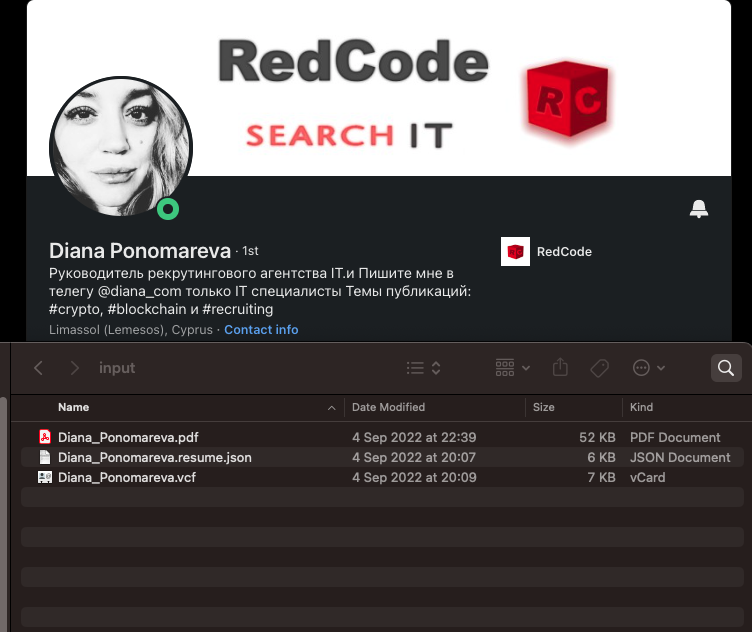This screenshot has height=632, width=752.
Task: Click the RedCode company name link
Action: point(564,252)
